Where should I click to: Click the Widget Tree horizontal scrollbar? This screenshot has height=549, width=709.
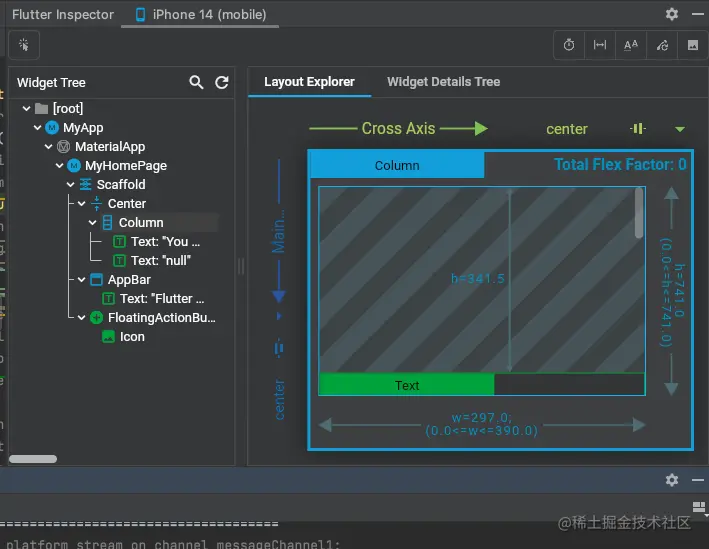[x=33, y=459]
